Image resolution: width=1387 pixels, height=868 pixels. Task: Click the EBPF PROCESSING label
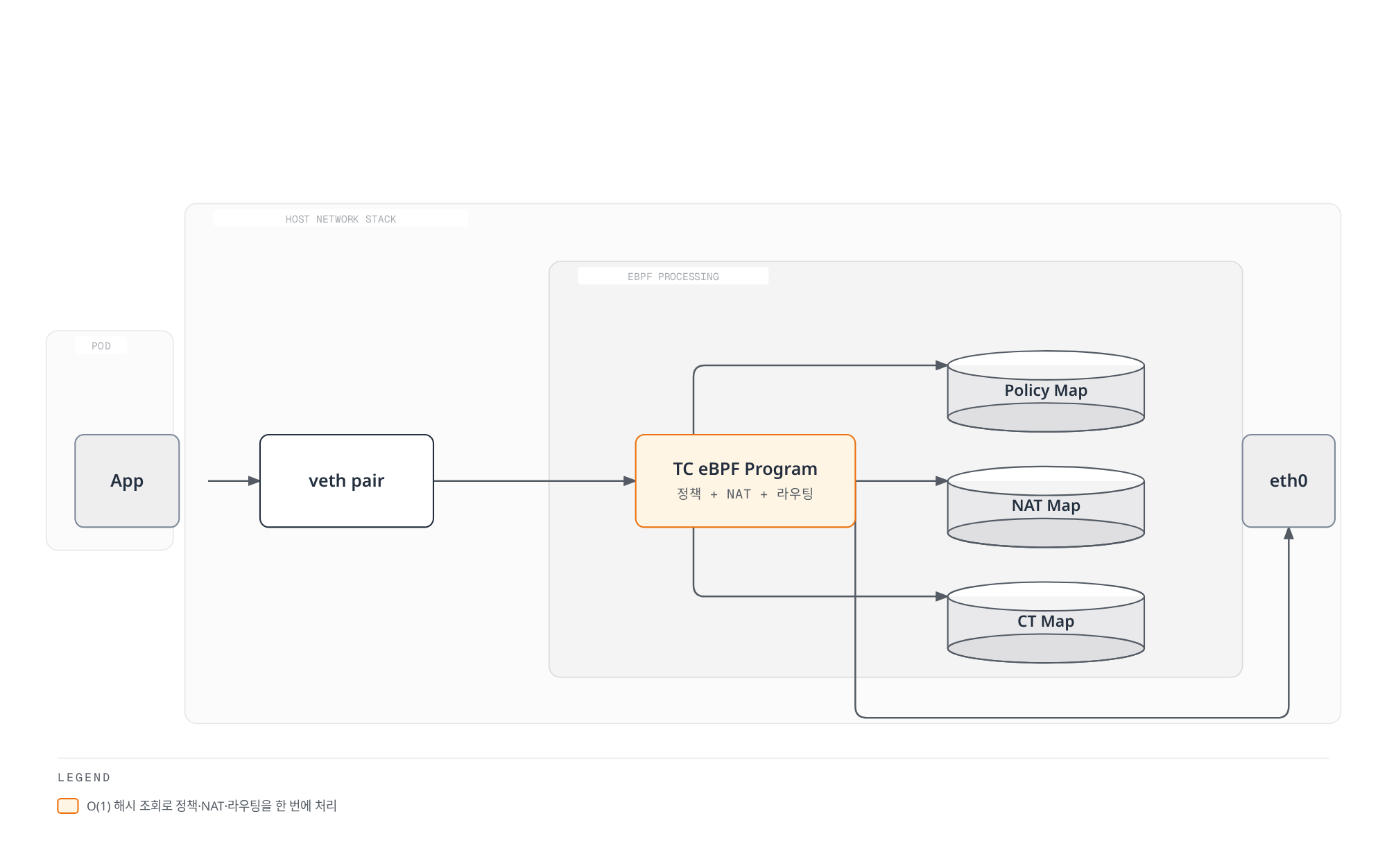[x=673, y=277]
